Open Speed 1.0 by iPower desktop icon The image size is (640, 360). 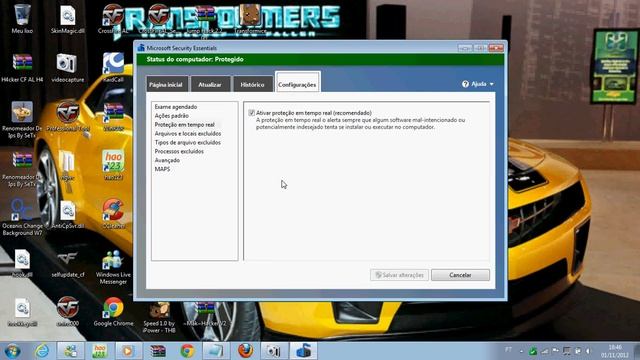[159, 318]
